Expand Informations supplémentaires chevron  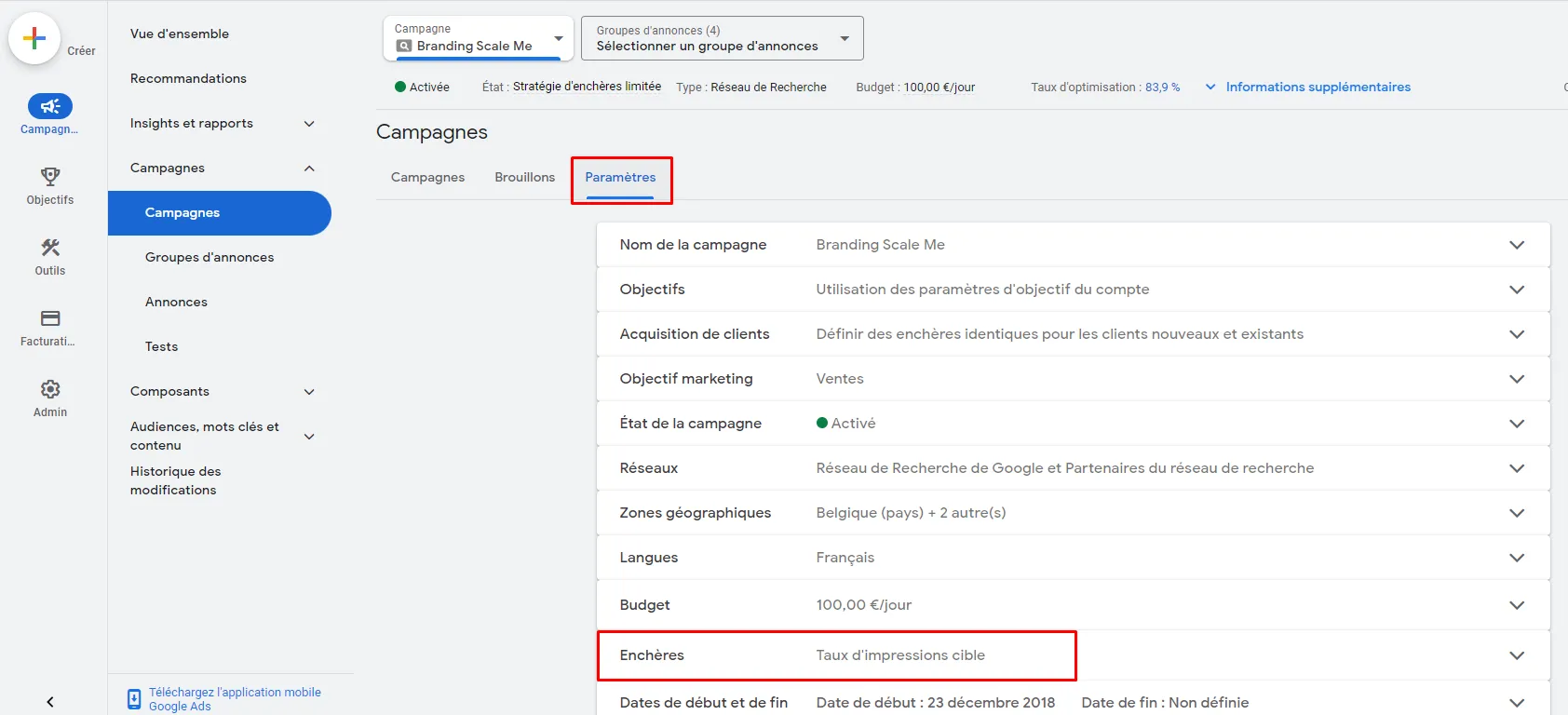coord(1210,87)
